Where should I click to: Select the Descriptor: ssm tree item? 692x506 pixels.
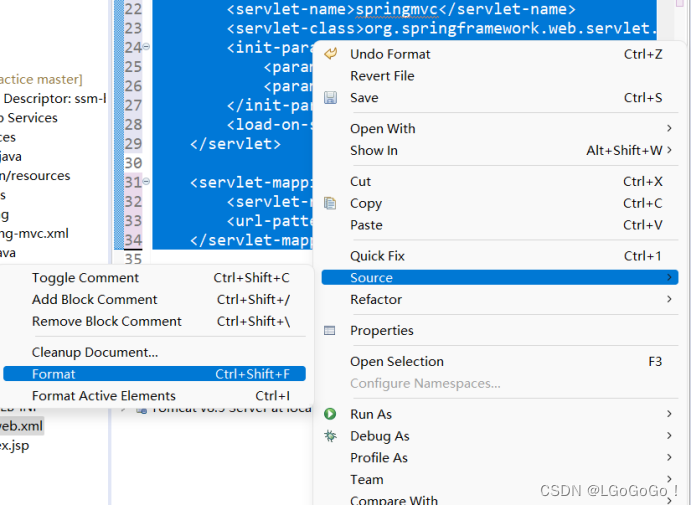54,98
